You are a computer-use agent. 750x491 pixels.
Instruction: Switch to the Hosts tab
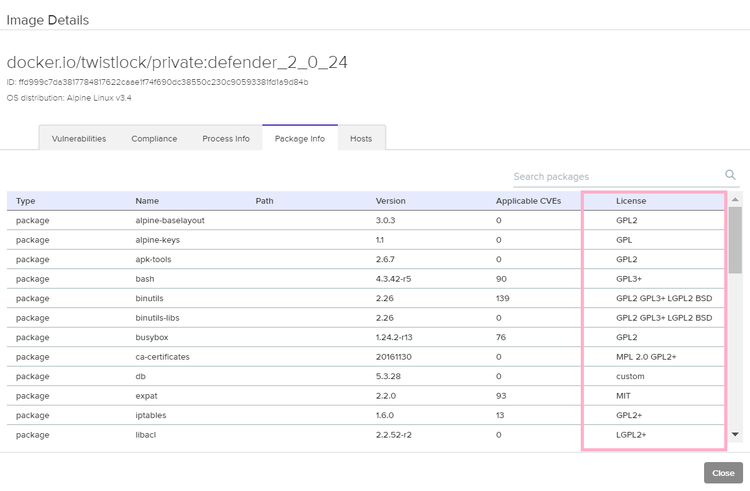coord(361,139)
